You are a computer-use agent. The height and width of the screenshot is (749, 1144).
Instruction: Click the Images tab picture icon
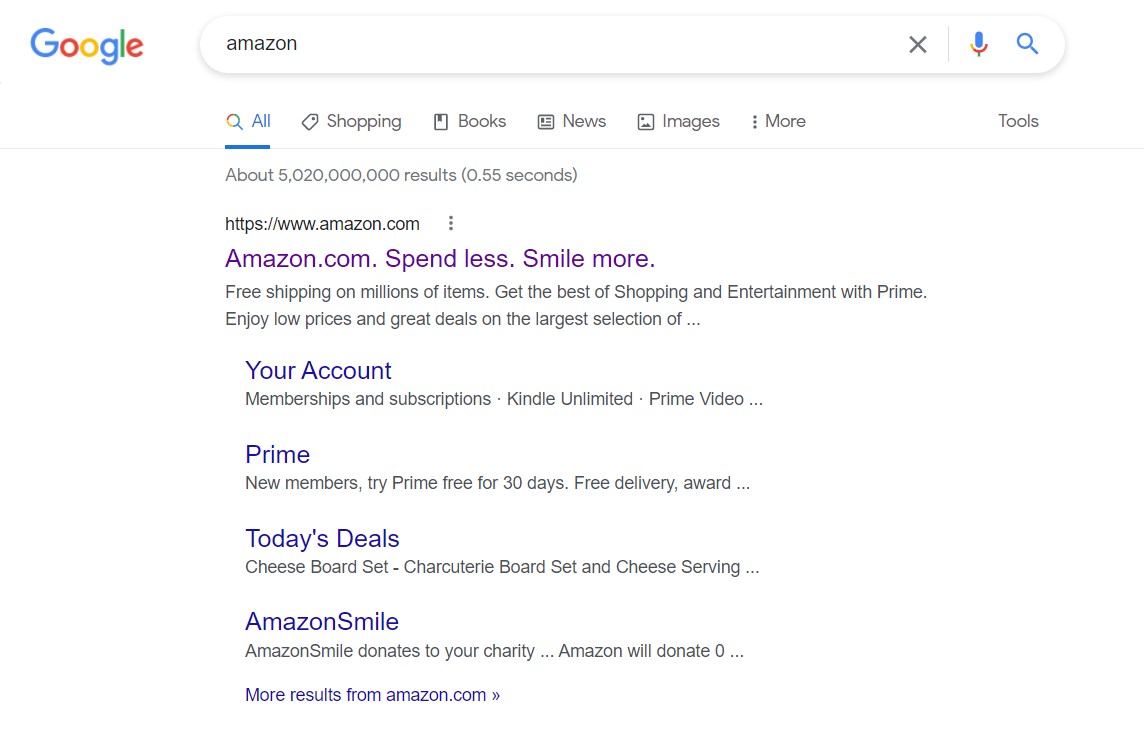click(646, 122)
